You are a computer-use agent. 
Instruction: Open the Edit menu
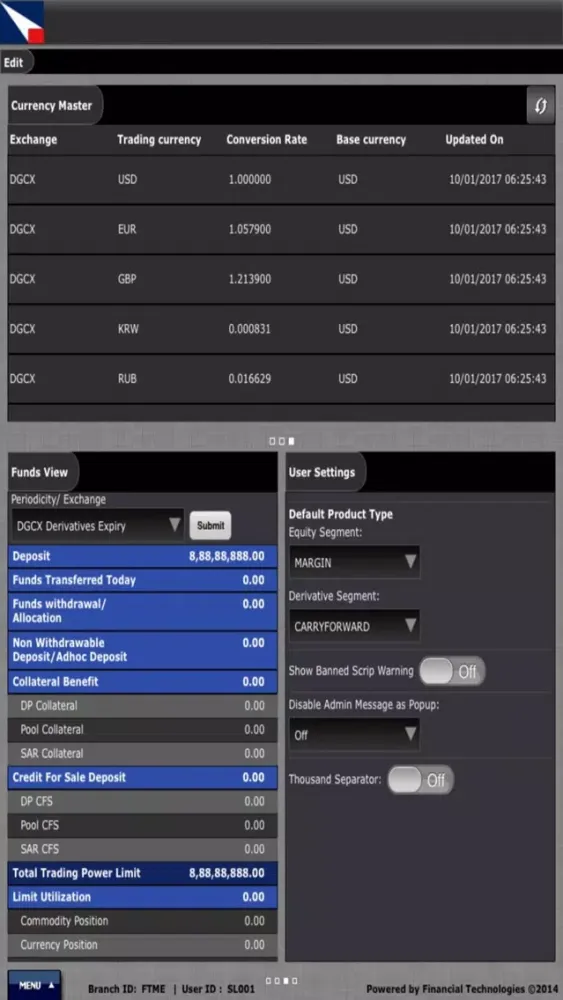[13, 62]
